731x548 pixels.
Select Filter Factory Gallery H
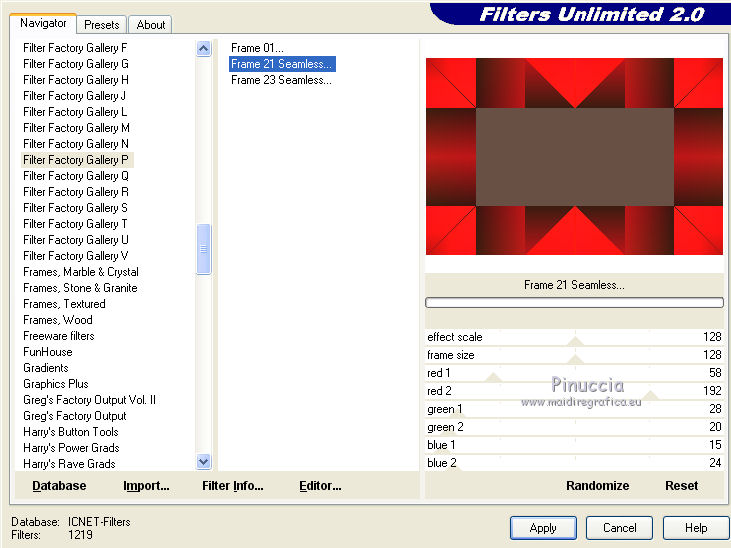pyautogui.click(x=76, y=80)
